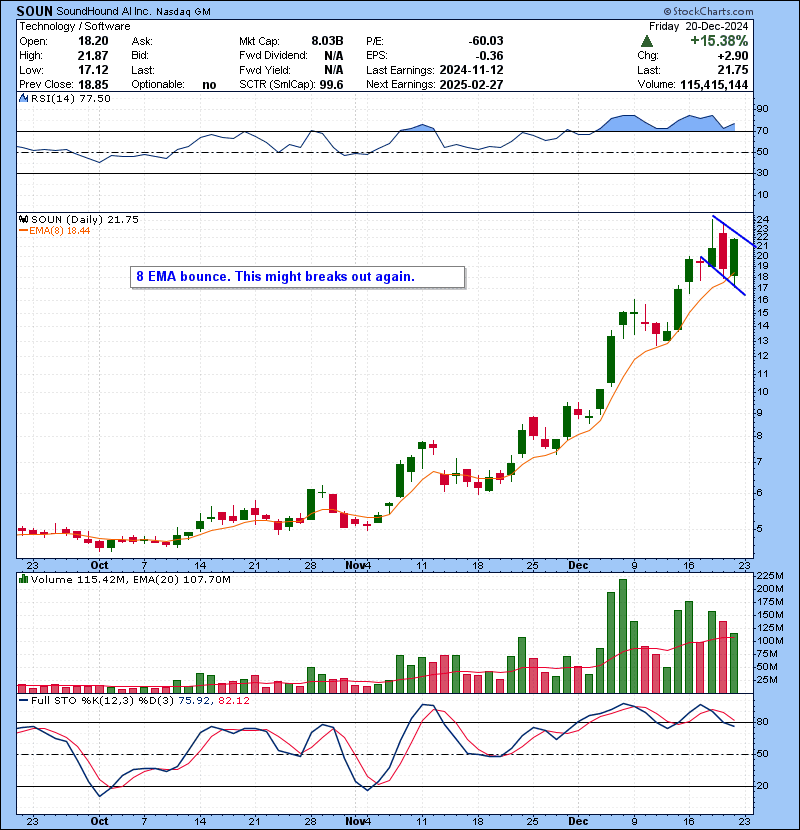The height and width of the screenshot is (830, 800).
Task: Click the Last Earnings date 2024-11-12
Action: 471,70
